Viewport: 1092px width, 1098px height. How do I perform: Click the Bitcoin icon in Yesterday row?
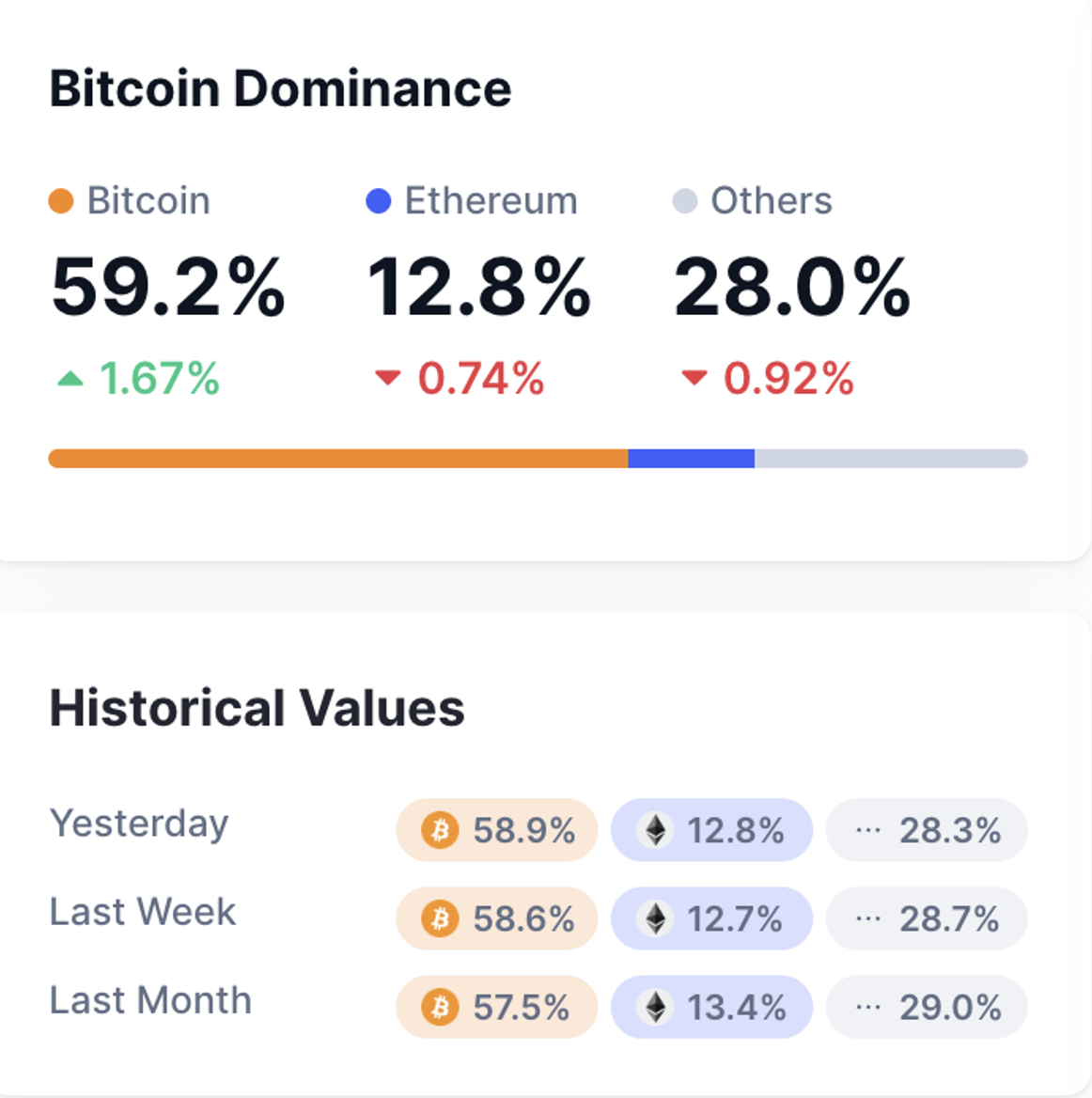(440, 830)
